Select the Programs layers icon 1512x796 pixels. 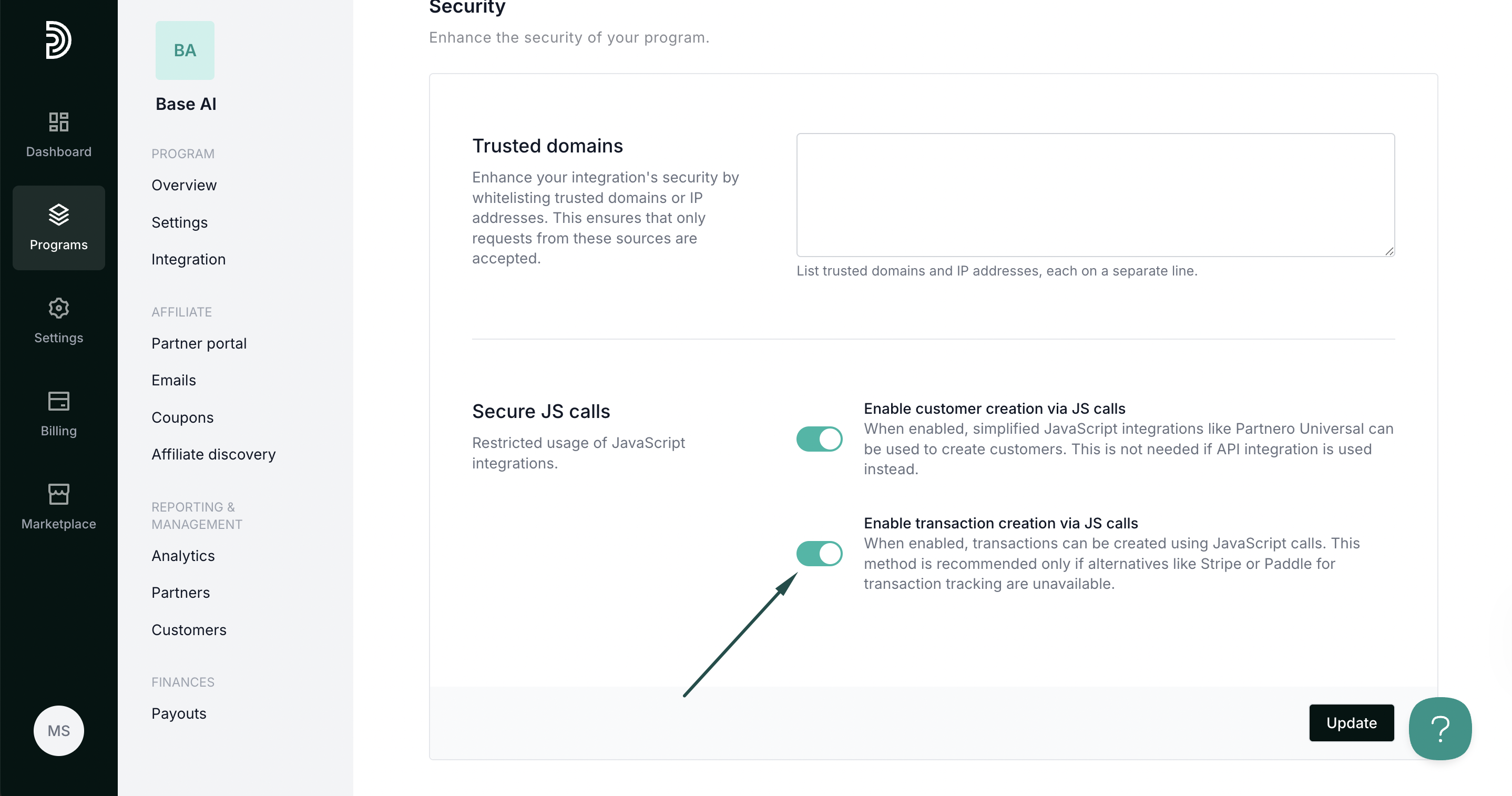click(x=59, y=215)
